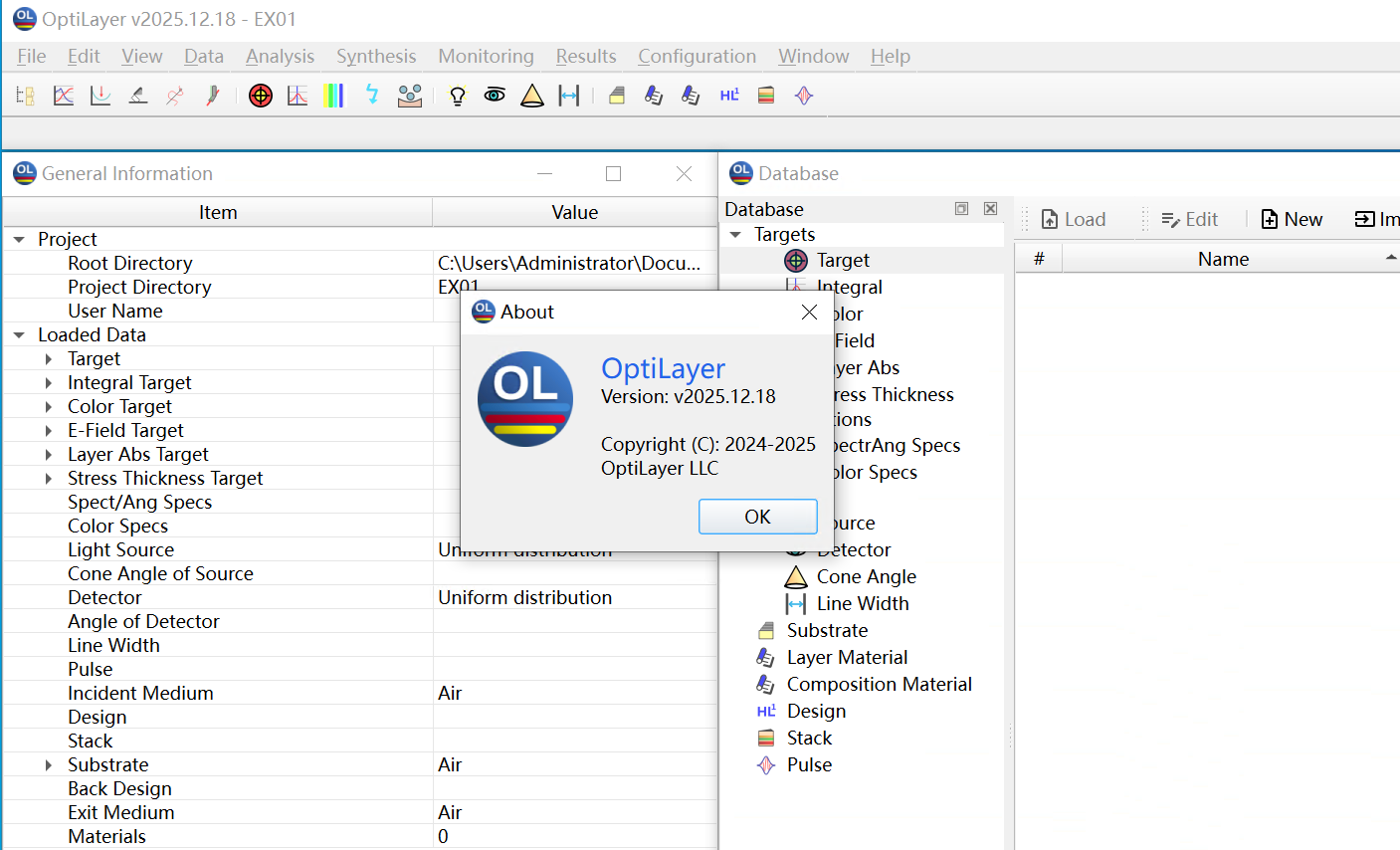Select the Root Directory row
The height and width of the screenshot is (850, 1400).
(360, 264)
